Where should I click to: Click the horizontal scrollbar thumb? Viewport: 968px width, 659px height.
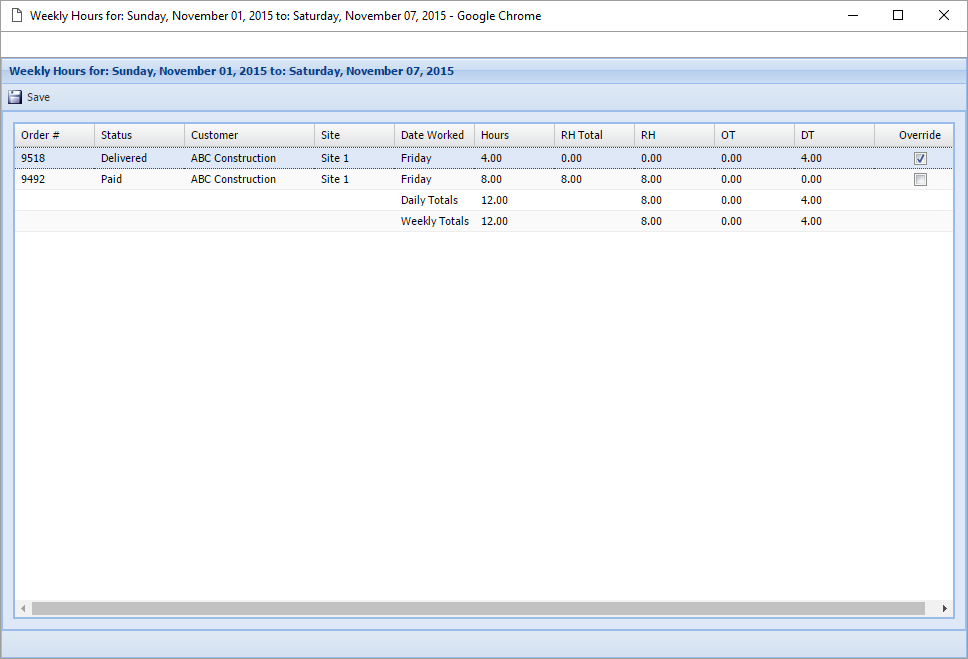pos(478,608)
